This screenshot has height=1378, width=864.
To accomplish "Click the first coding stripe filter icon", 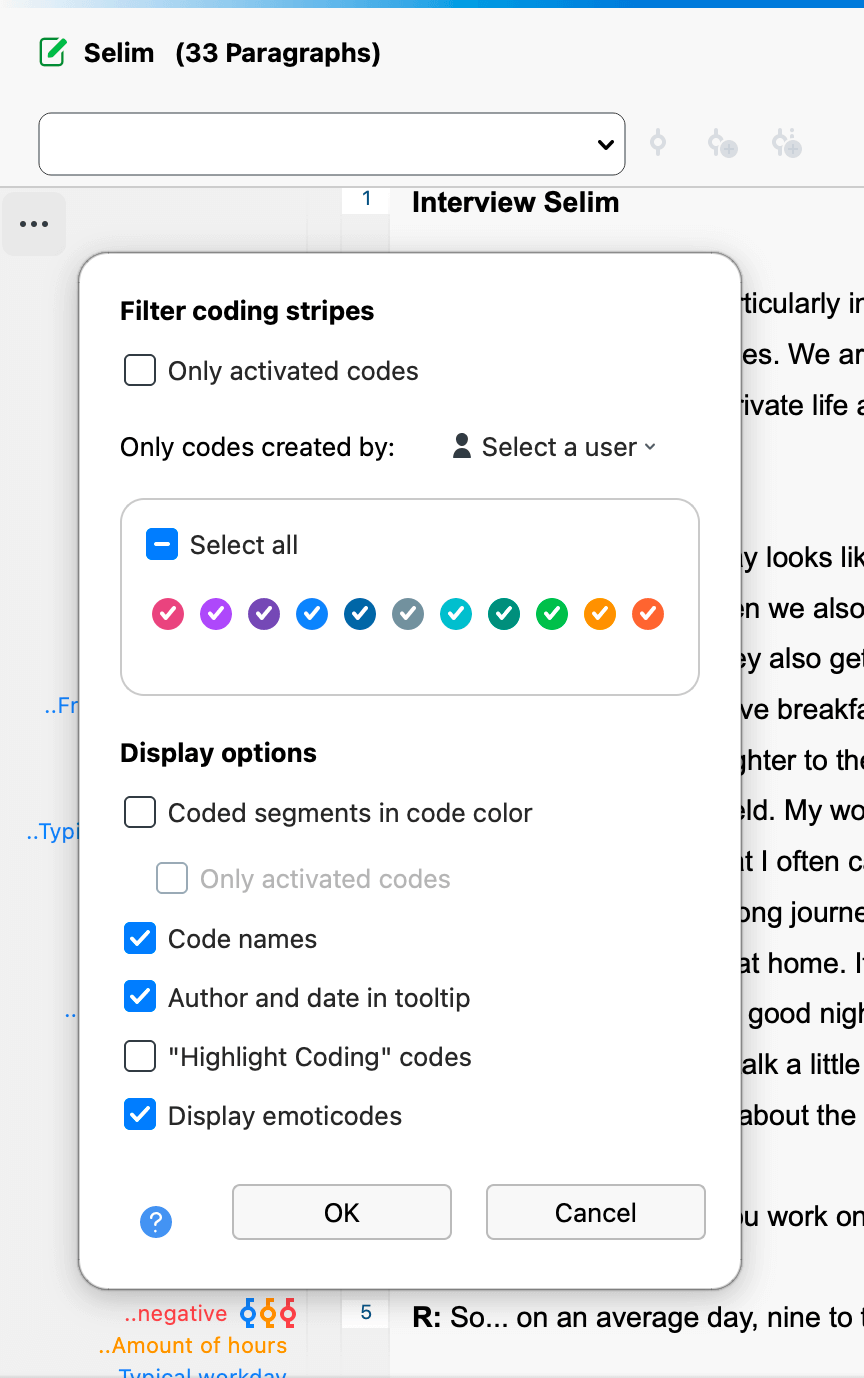I will click(658, 144).
